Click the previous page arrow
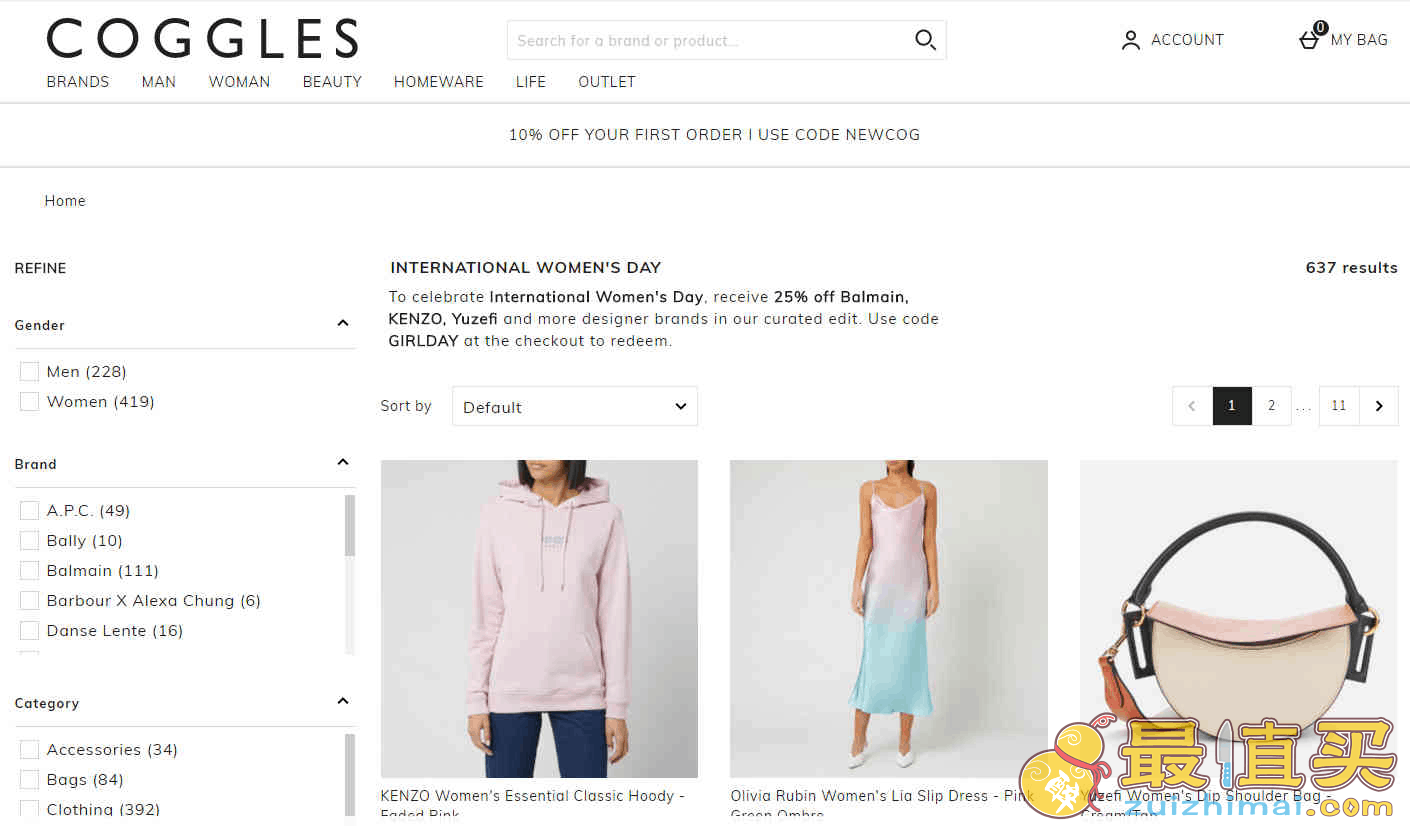 (1192, 406)
